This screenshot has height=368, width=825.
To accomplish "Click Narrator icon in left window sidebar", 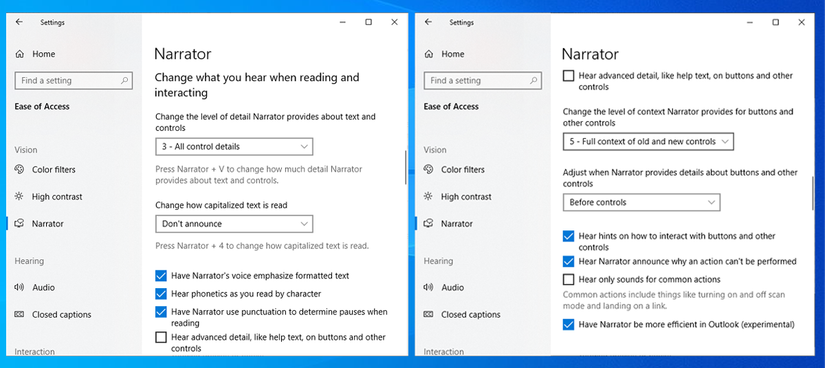I will coord(19,223).
